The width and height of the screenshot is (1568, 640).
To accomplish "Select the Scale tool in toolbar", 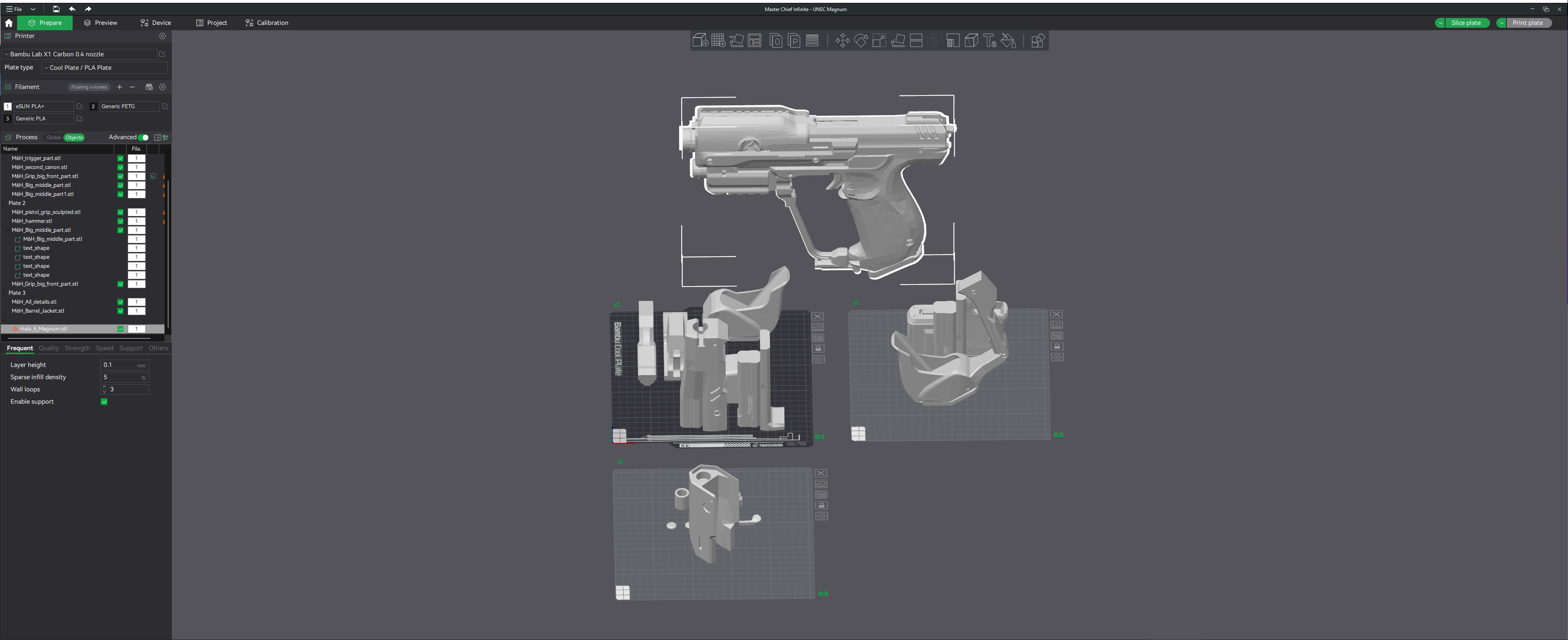I will click(x=879, y=41).
